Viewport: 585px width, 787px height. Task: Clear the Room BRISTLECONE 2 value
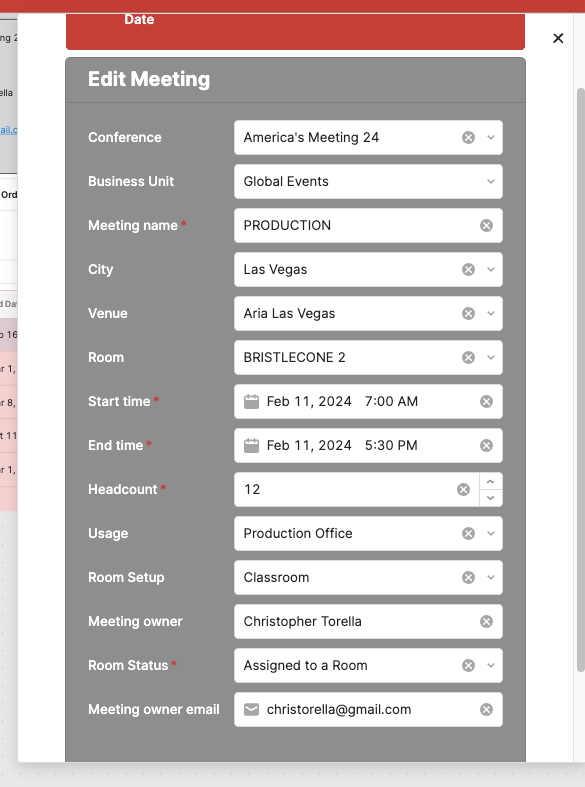[x=468, y=357]
